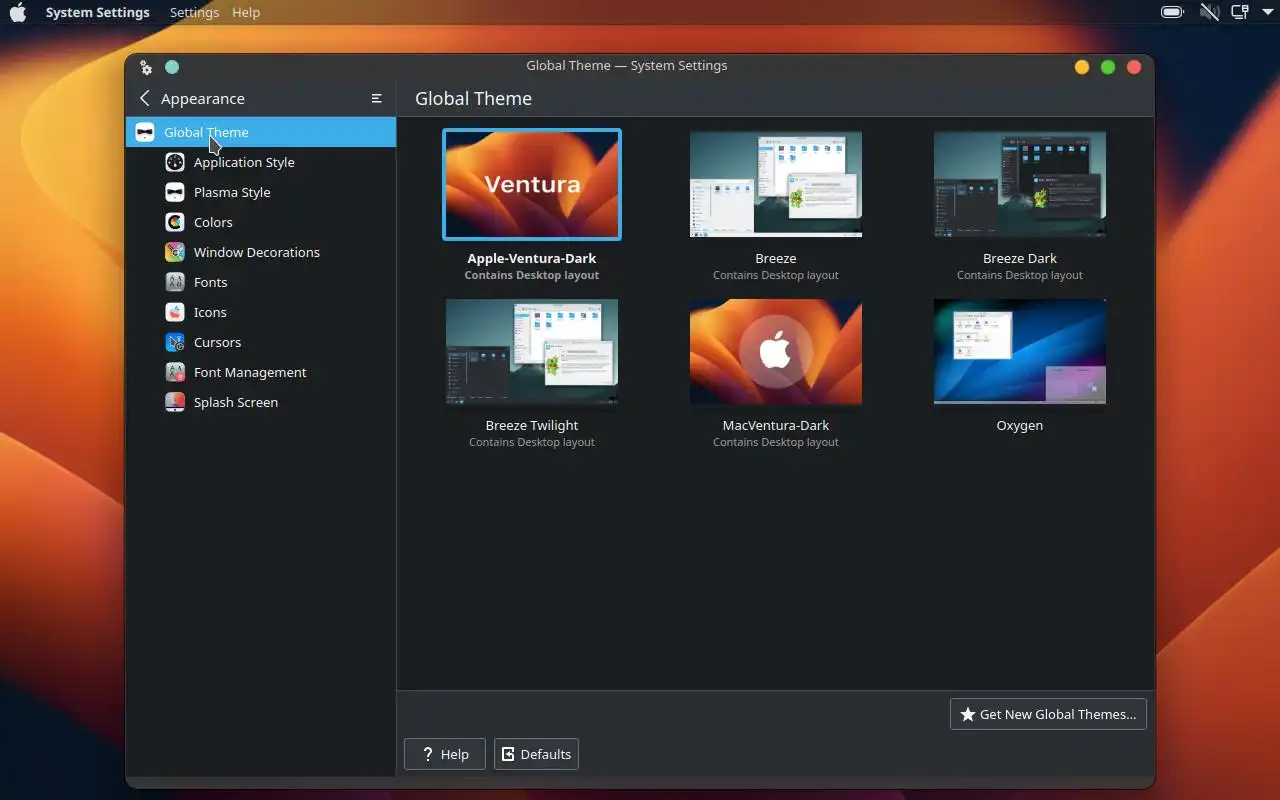Click the Apple-Ventura-Dark theme name
The height and width of the screenshot is (800, 1280).
(x=532, y=258)
